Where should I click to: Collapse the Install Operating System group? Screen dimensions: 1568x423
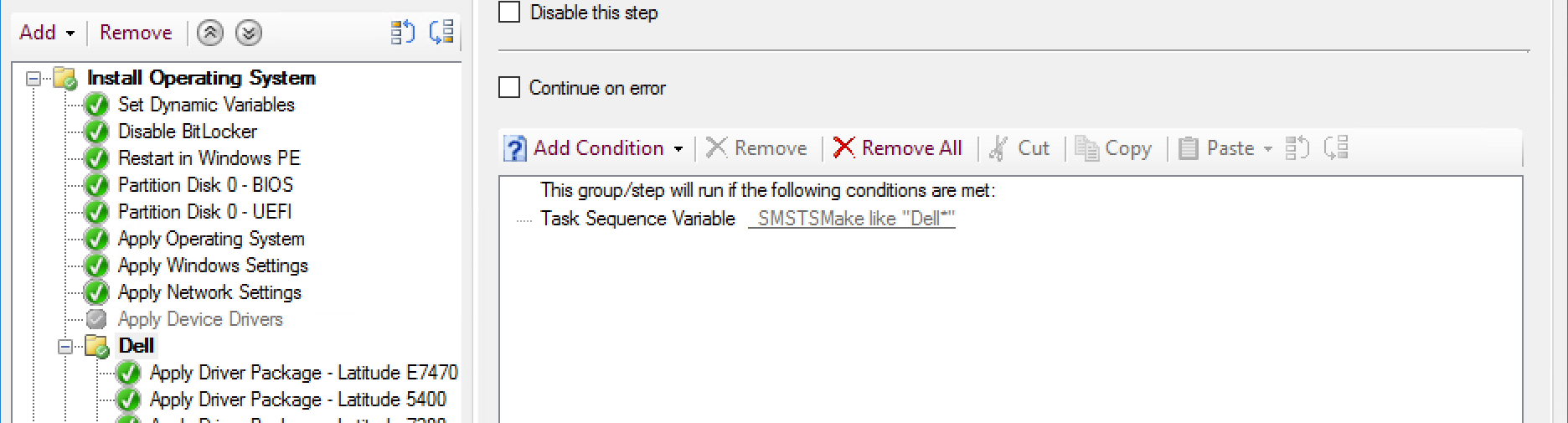point(34,79)
